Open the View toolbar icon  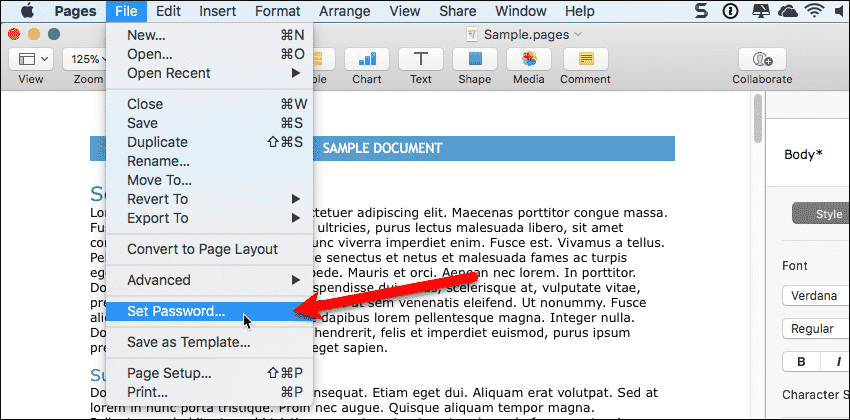(30, 59)
